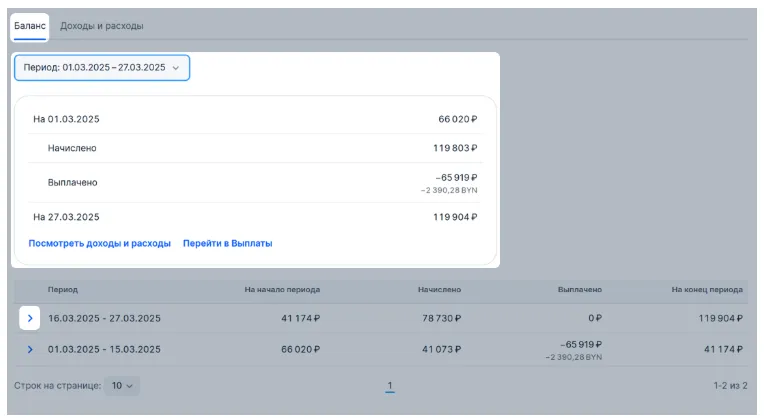Viewport: 764px width, 418px height.
Task: Click the Выплачено column header in table
Action: [579, 290]
